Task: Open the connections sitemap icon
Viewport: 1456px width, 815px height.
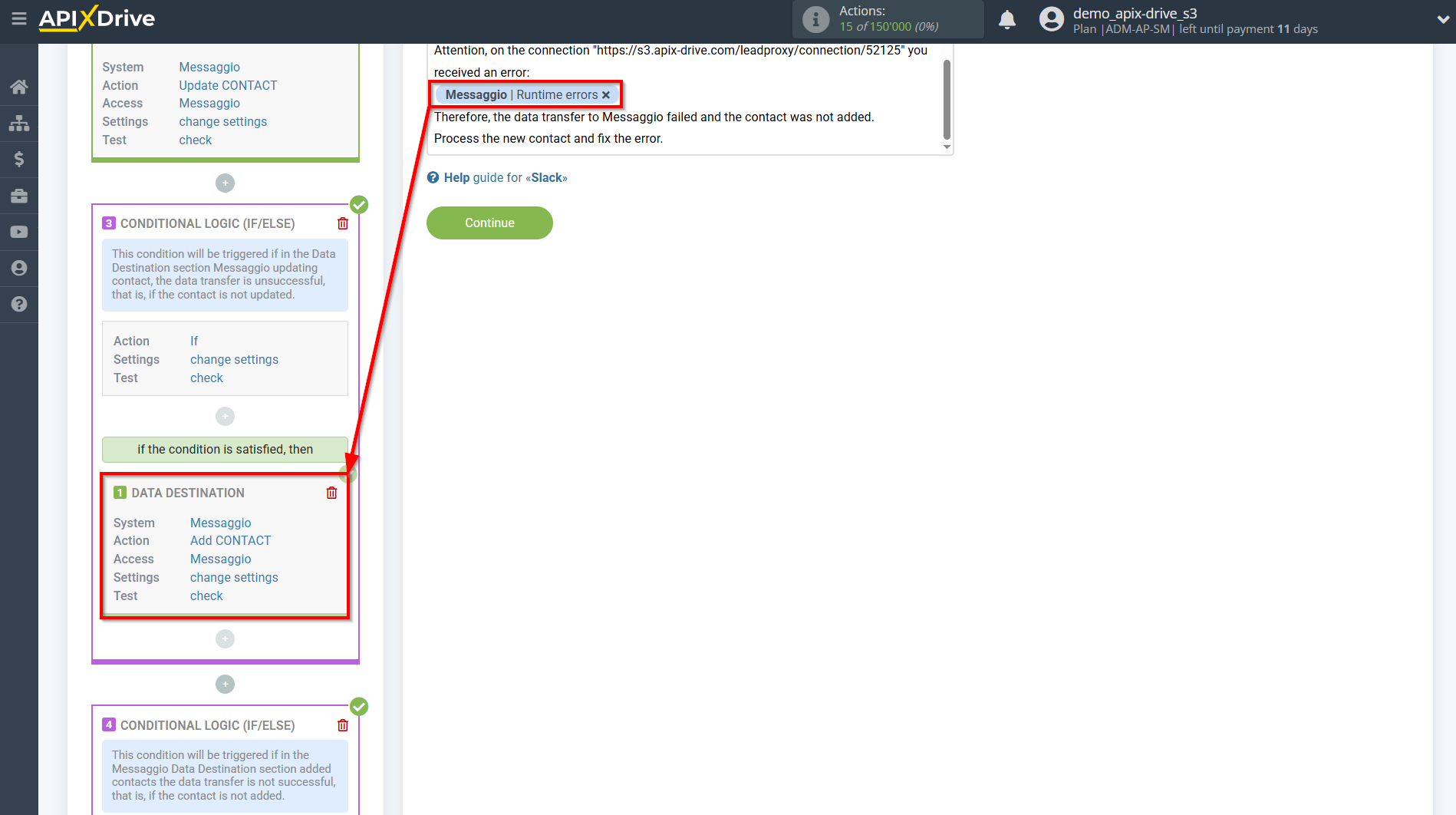Action: point(19,123)
